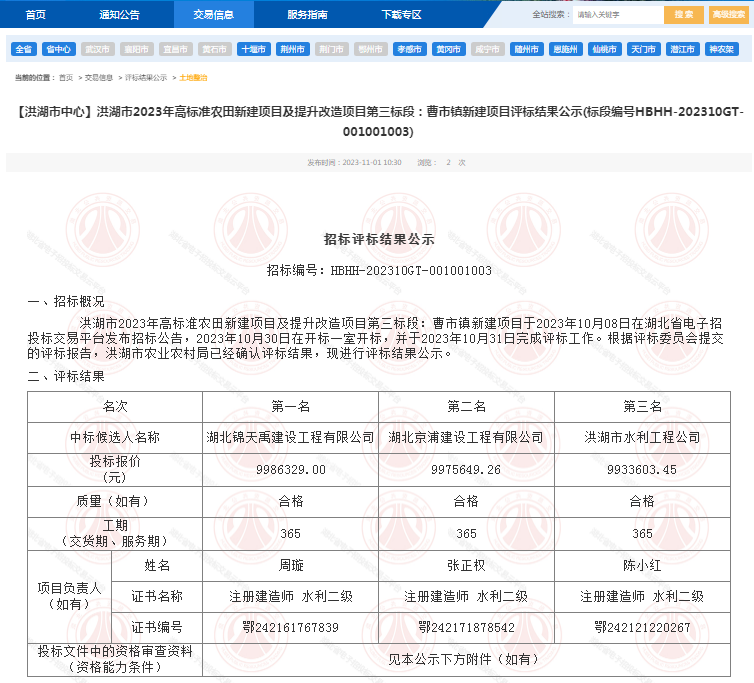
Task: Open 高级搜索 advanced search
Action: pyautogui.click(x=730, y=15)
